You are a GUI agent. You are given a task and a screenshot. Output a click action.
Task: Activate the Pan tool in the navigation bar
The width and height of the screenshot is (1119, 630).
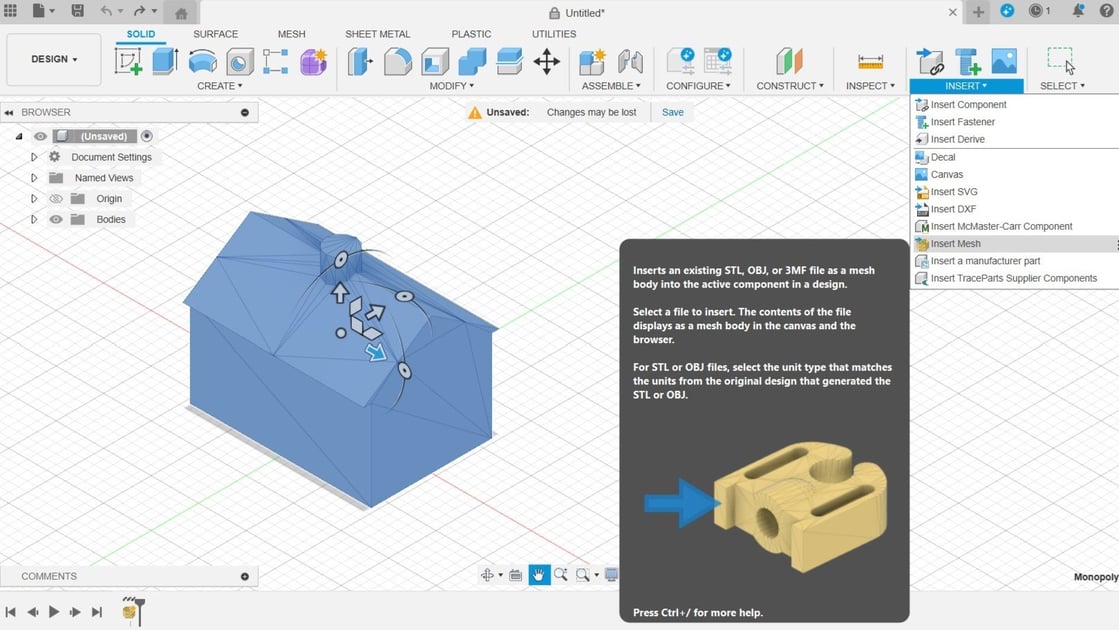[x=538, y=574]
